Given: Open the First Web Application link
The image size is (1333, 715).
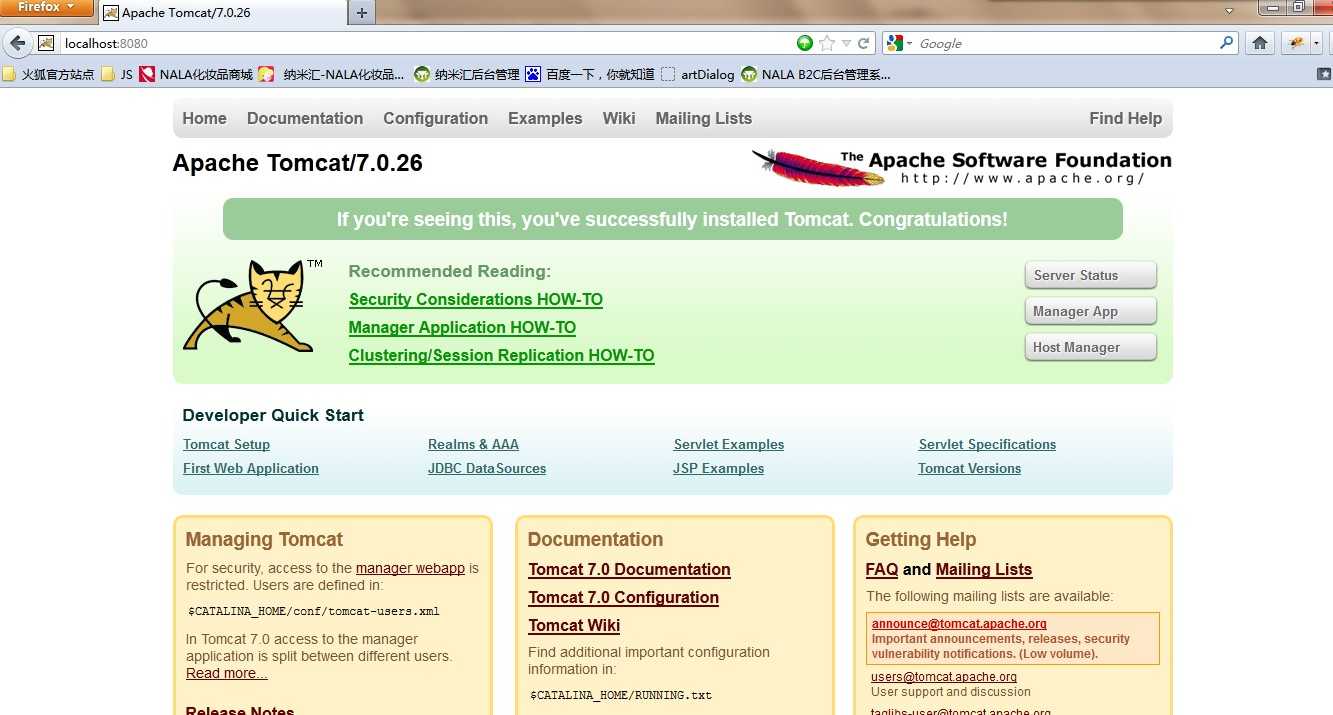Looking at the screenshot, I should (x=251, y=468).
